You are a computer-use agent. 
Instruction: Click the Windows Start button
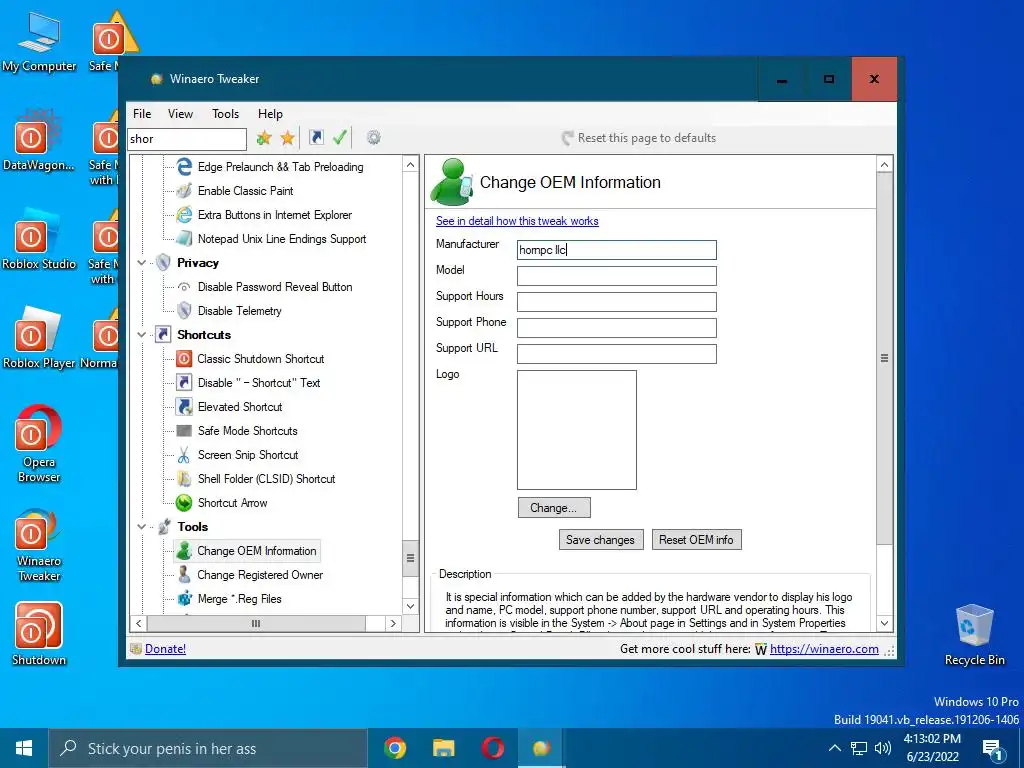[x=24, y=748]
